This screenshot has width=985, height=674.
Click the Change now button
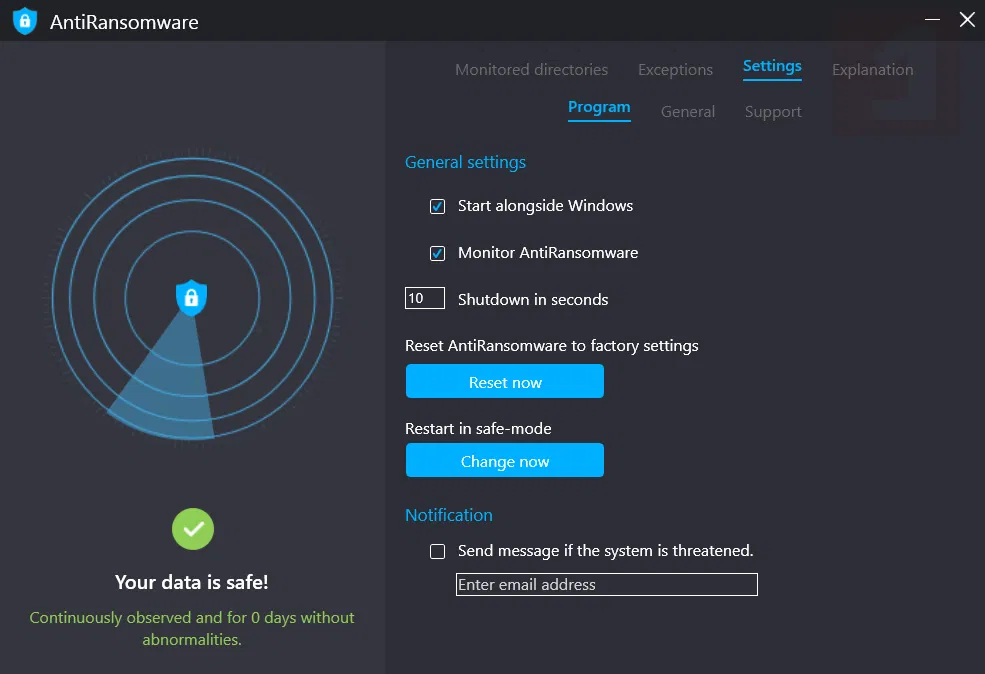coord(504,461)
